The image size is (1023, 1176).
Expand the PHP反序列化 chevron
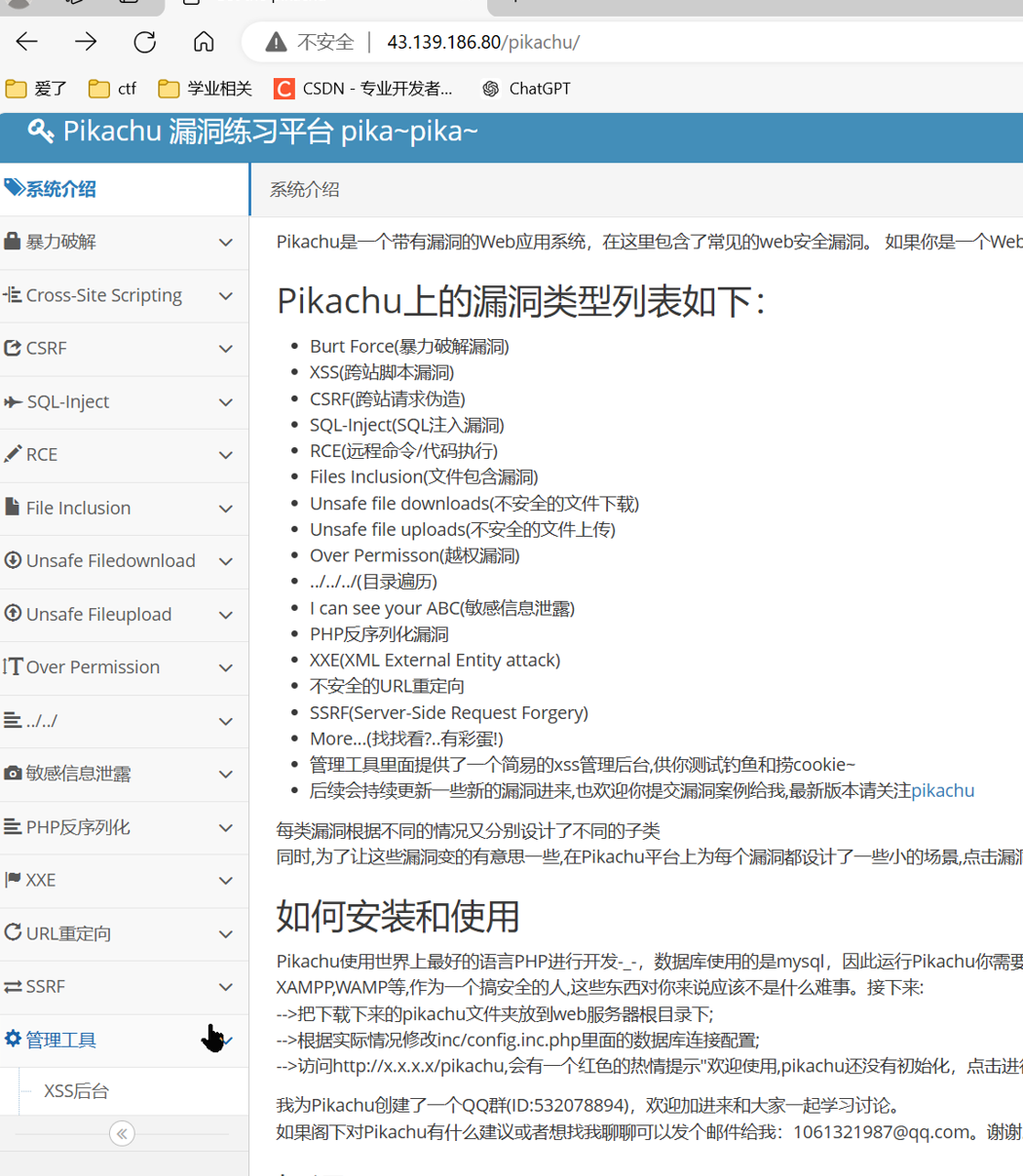click(x=226, y=827)
